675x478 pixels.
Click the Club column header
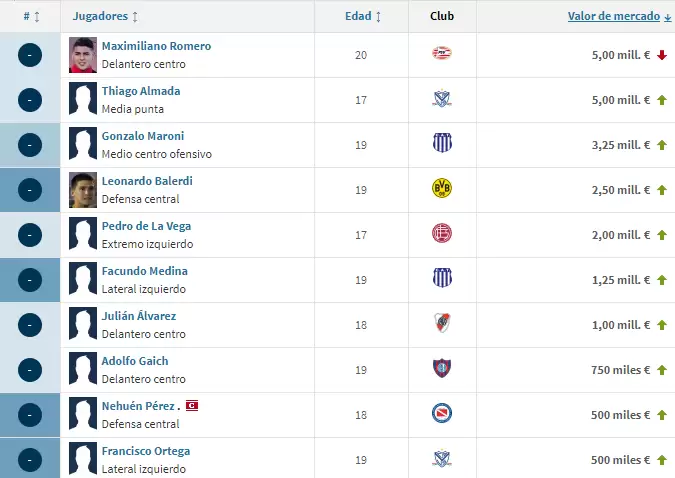pyautogui.click(x=442, y=16)
